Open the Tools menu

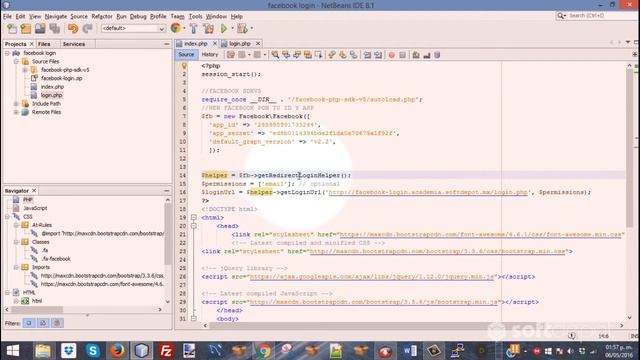(x=195, y=16)
